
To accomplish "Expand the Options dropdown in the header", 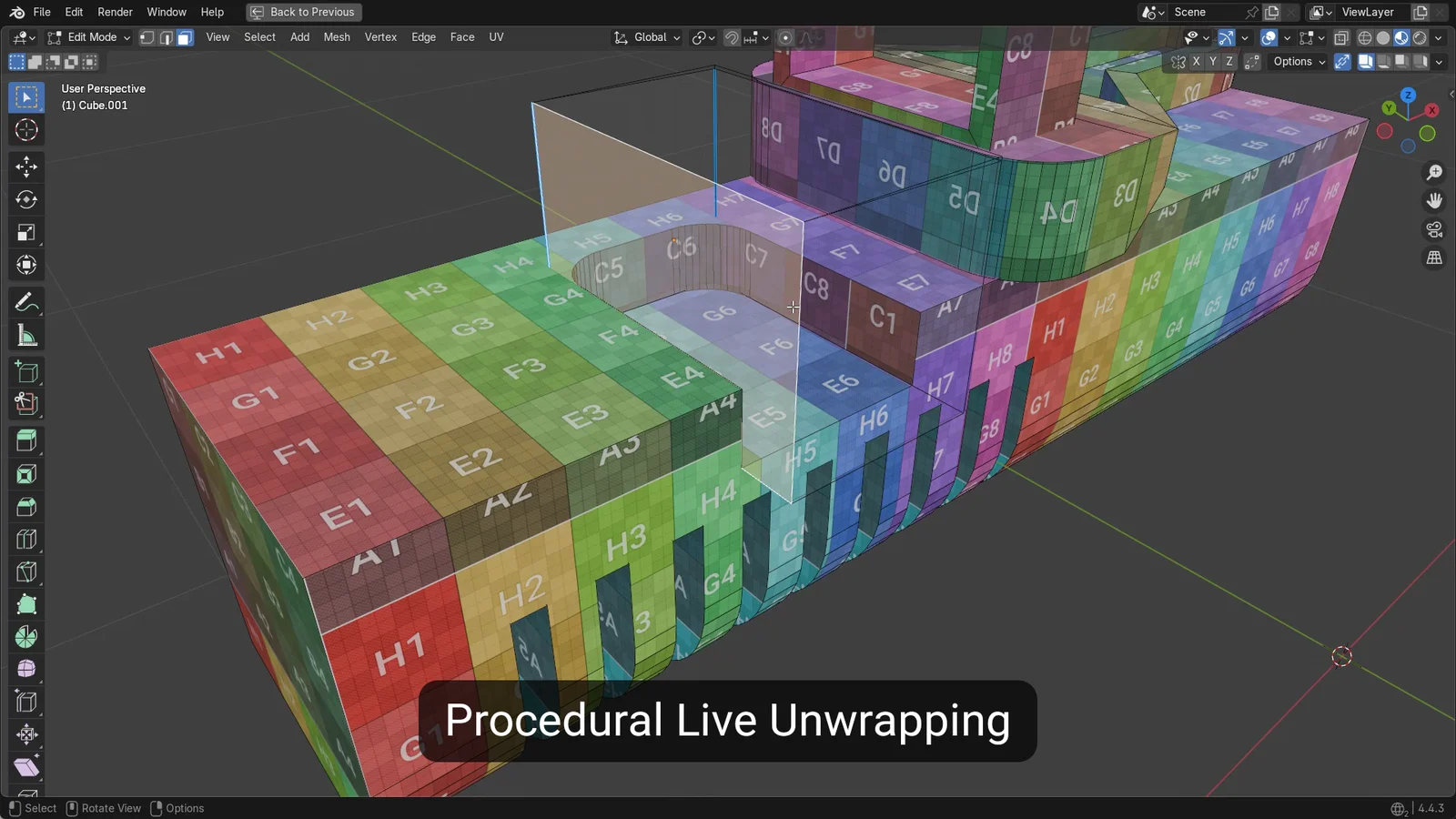I will coord(1296,61).
